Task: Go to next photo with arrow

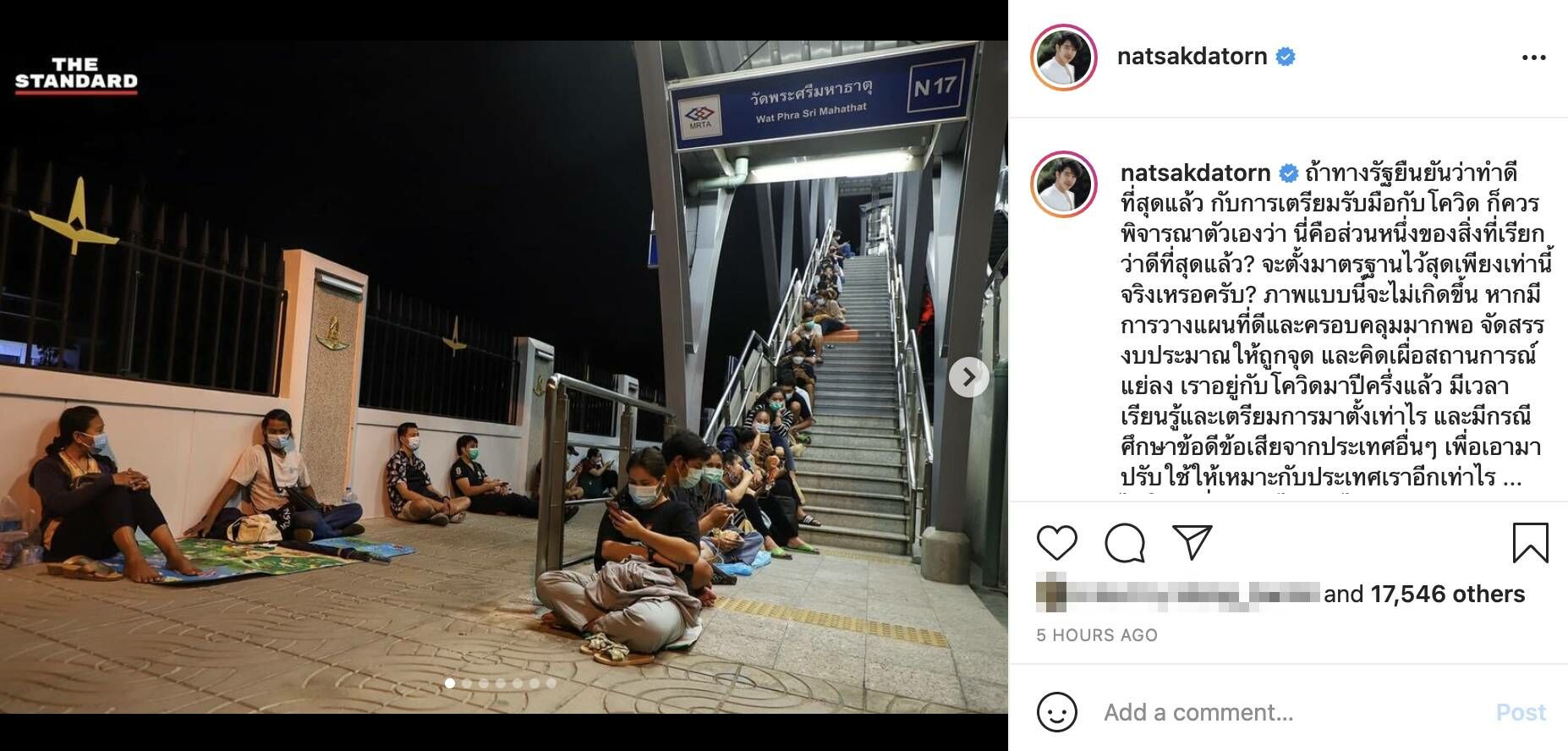Action: [968, 377]
